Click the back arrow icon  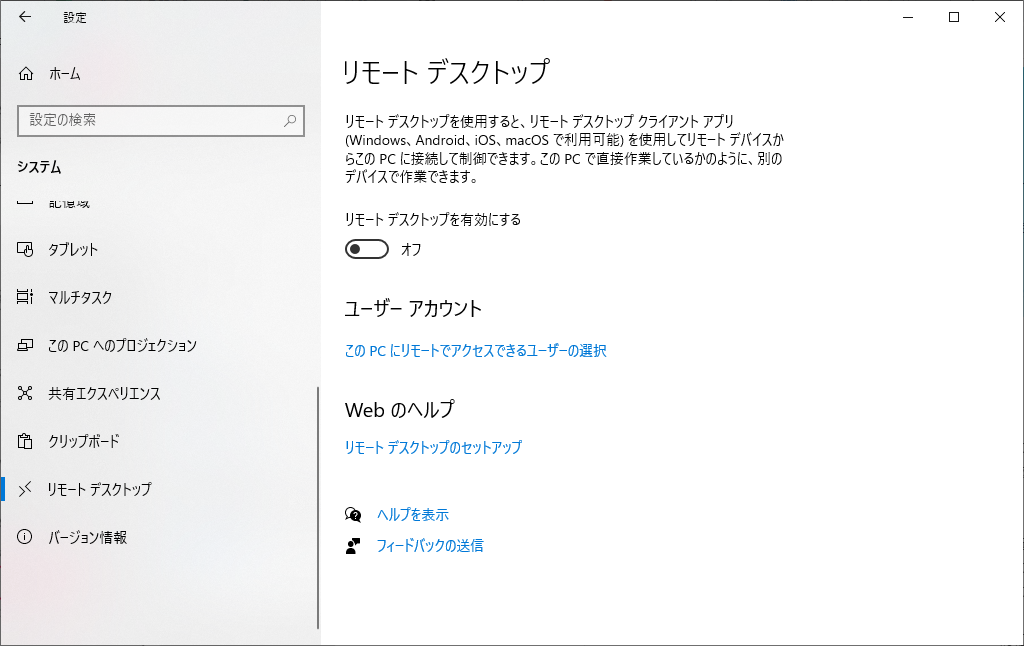tap(25, 17)
